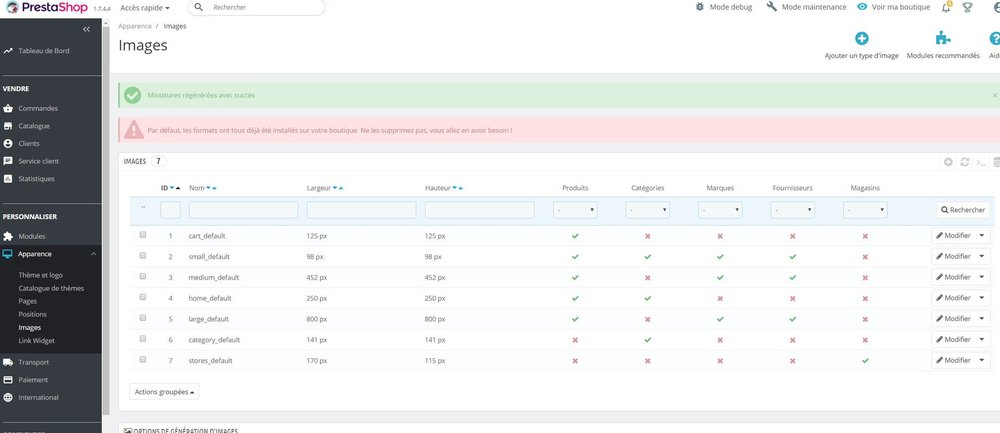The image size is (1000, 433).
Task: Open Modules in the sidebar
Action: point(32,236)
